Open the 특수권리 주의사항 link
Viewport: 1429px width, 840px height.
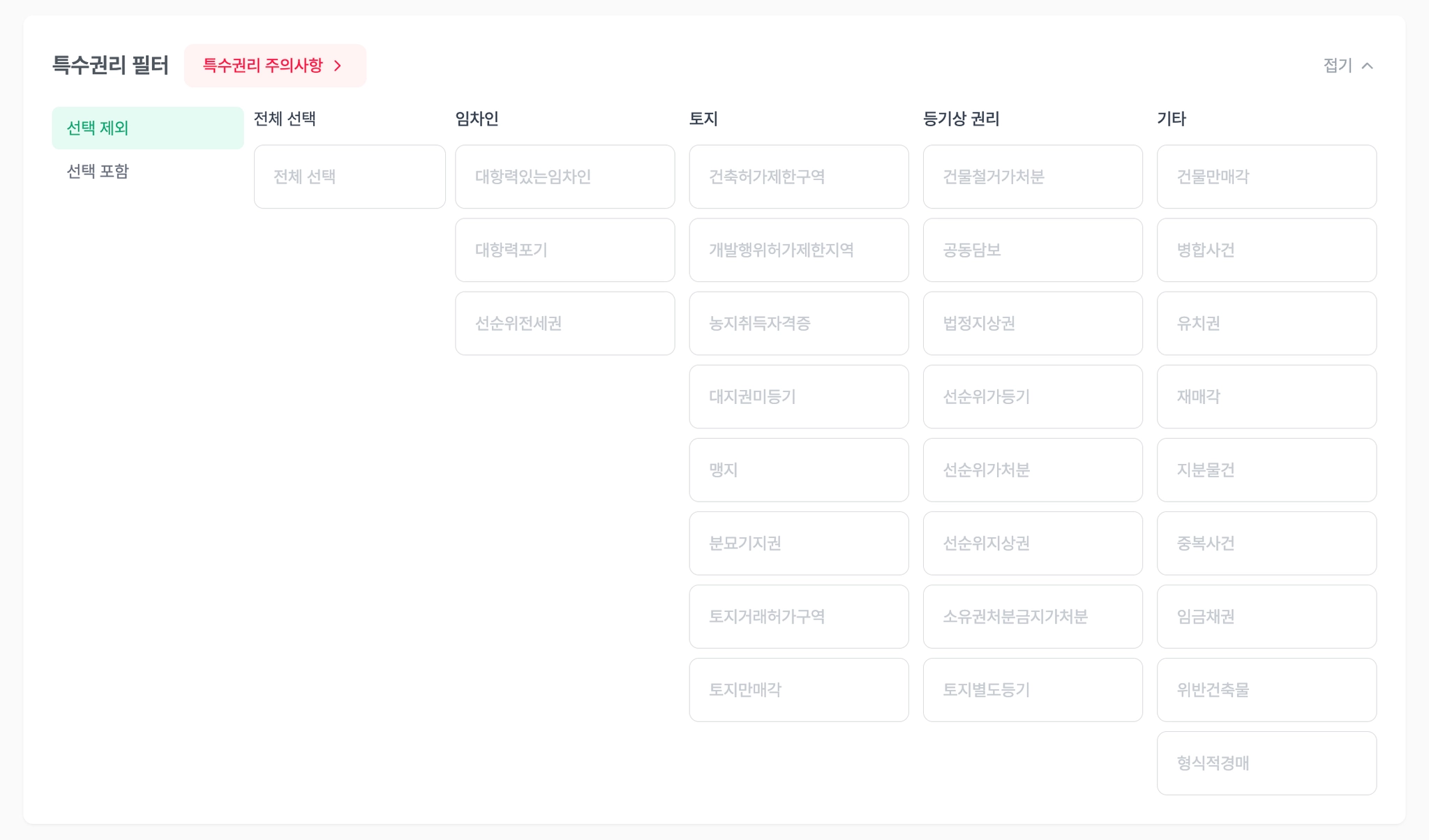point(274,66)
